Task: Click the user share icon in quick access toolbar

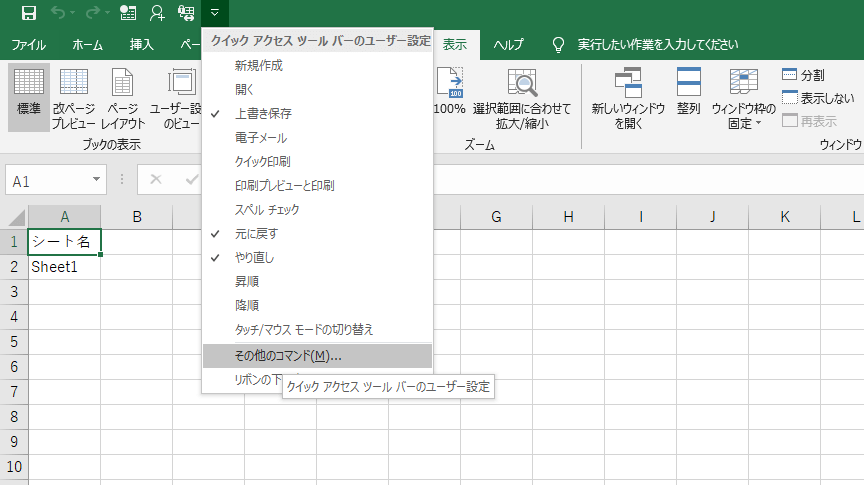Action: point(157,13)
